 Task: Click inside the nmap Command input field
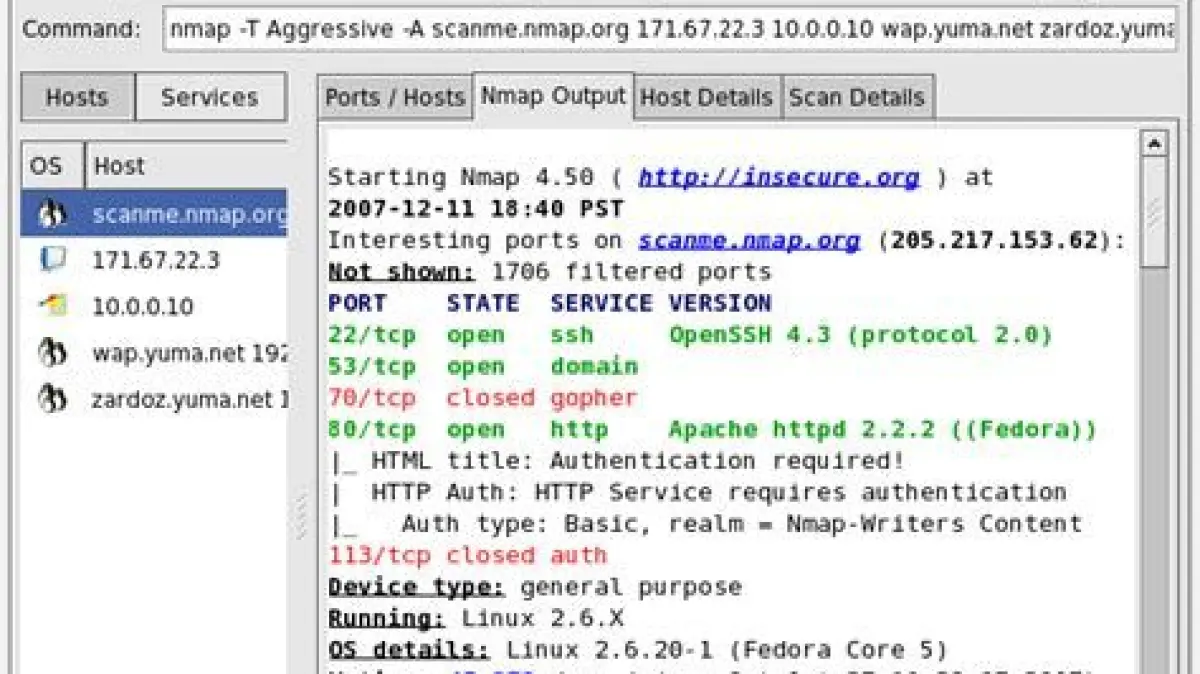coord(670,29)
